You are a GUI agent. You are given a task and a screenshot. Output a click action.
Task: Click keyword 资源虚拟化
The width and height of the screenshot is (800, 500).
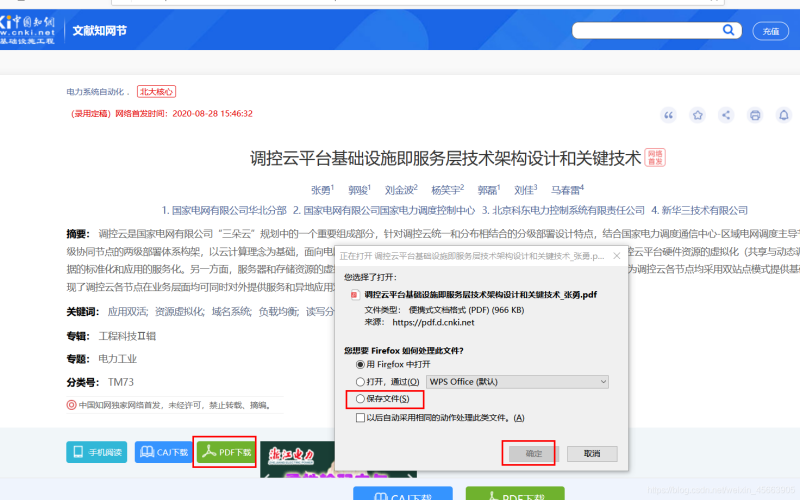[180, 312]
